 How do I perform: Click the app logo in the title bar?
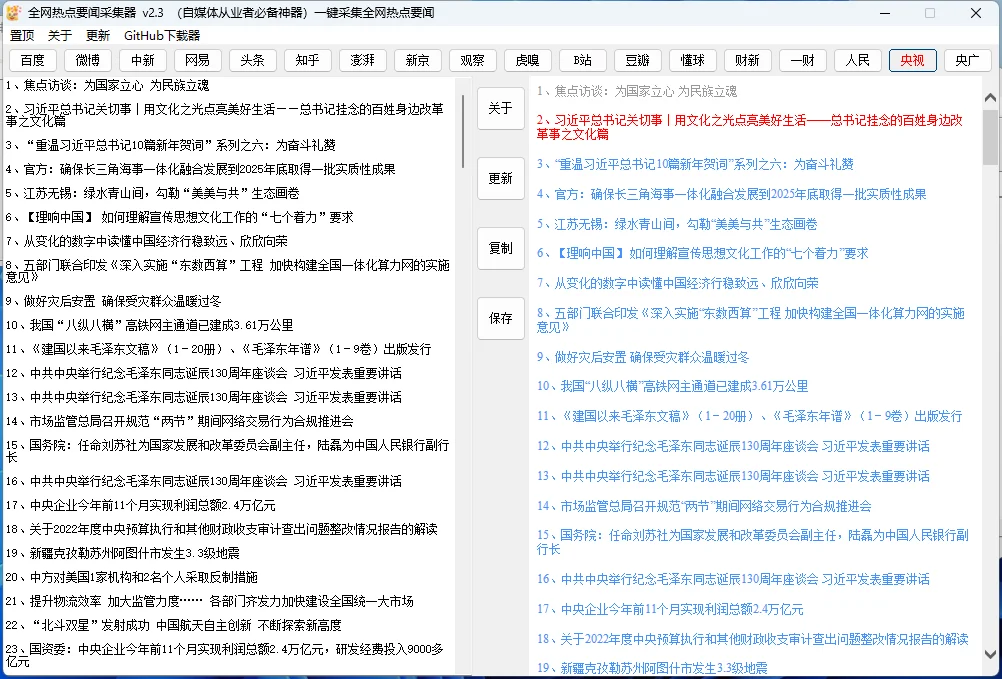pos(14,12)
